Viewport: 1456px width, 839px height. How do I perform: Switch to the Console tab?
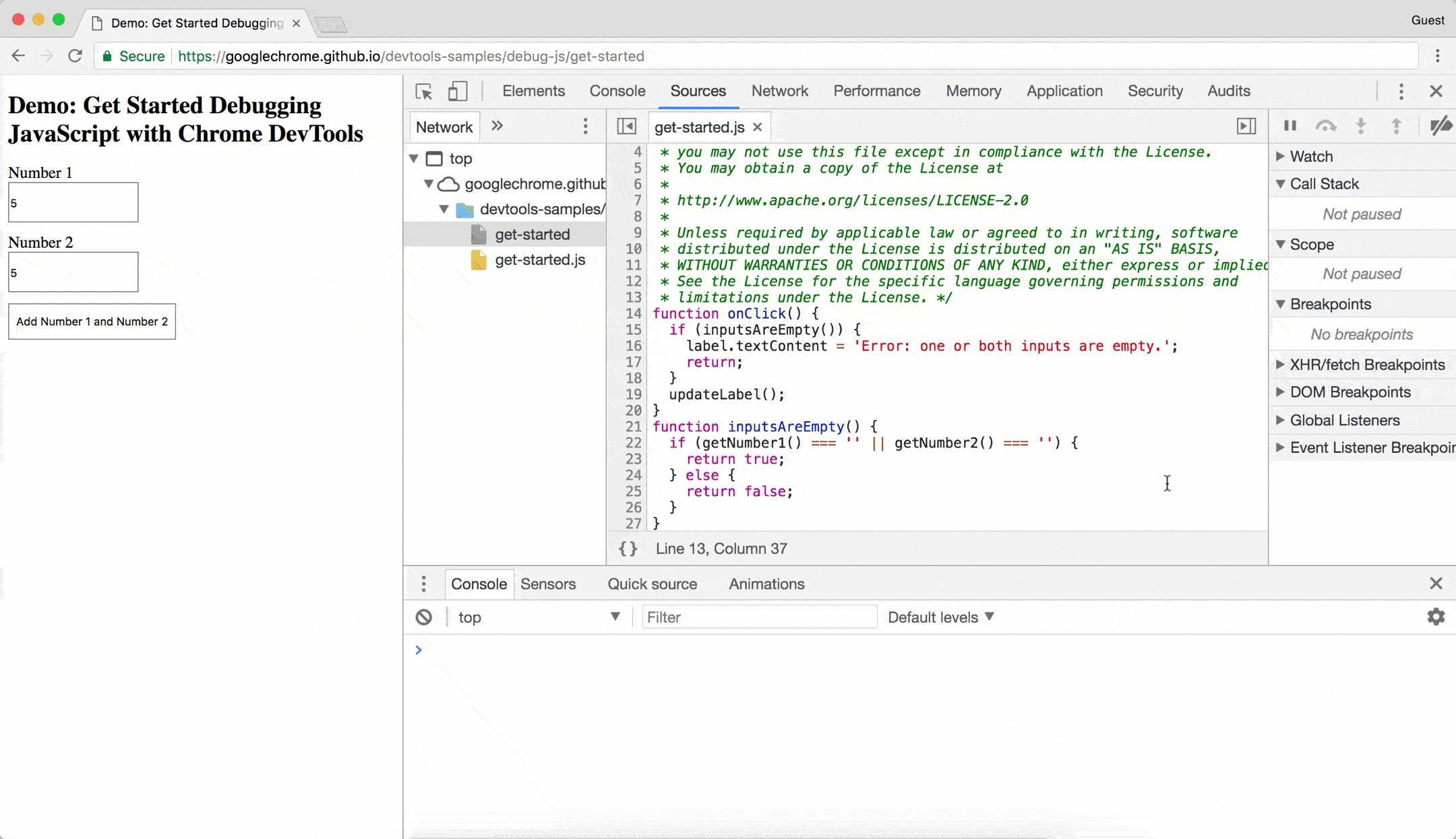point(617,91)
